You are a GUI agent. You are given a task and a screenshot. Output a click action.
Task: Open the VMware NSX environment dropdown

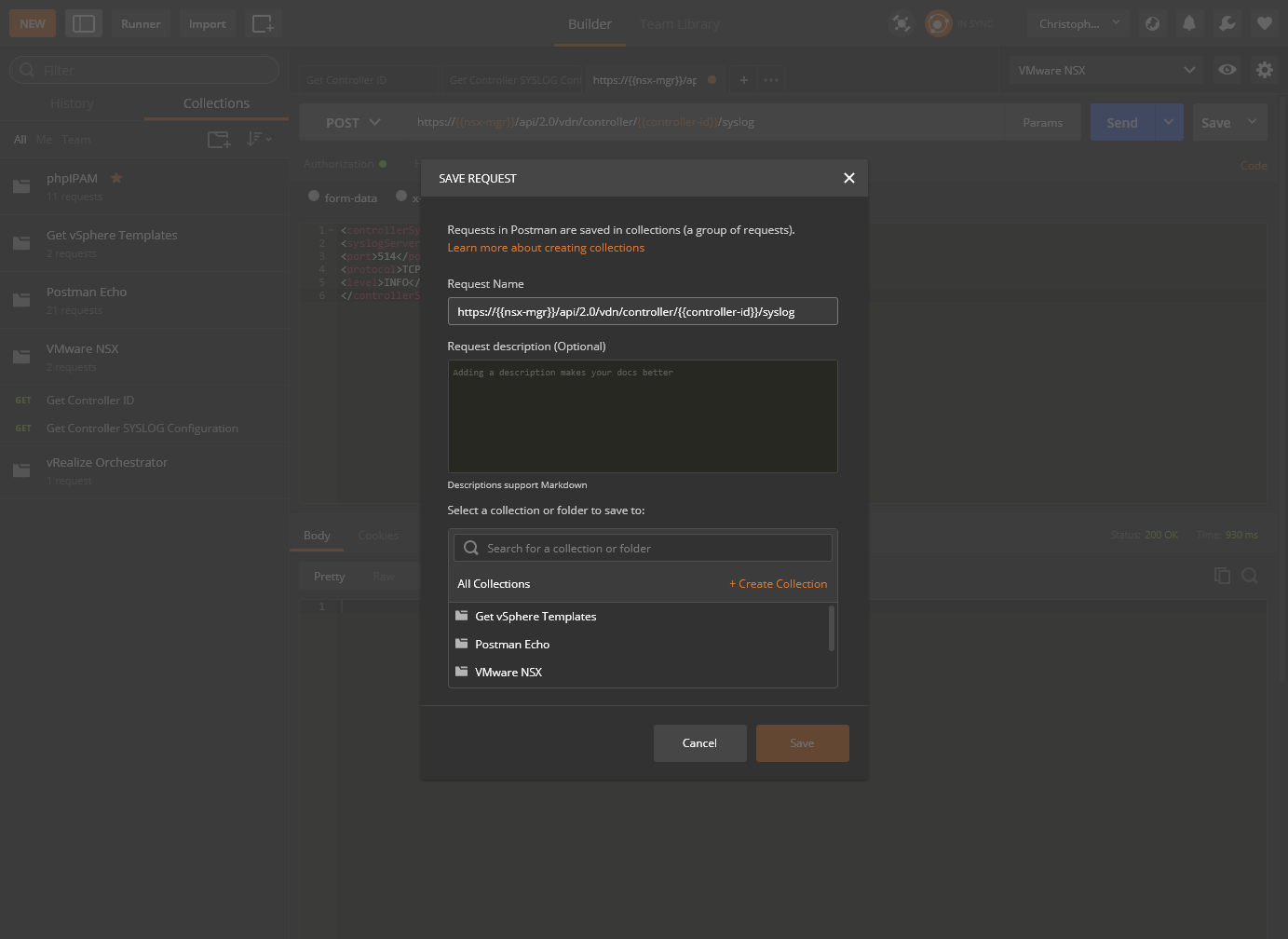(1105, 70)
